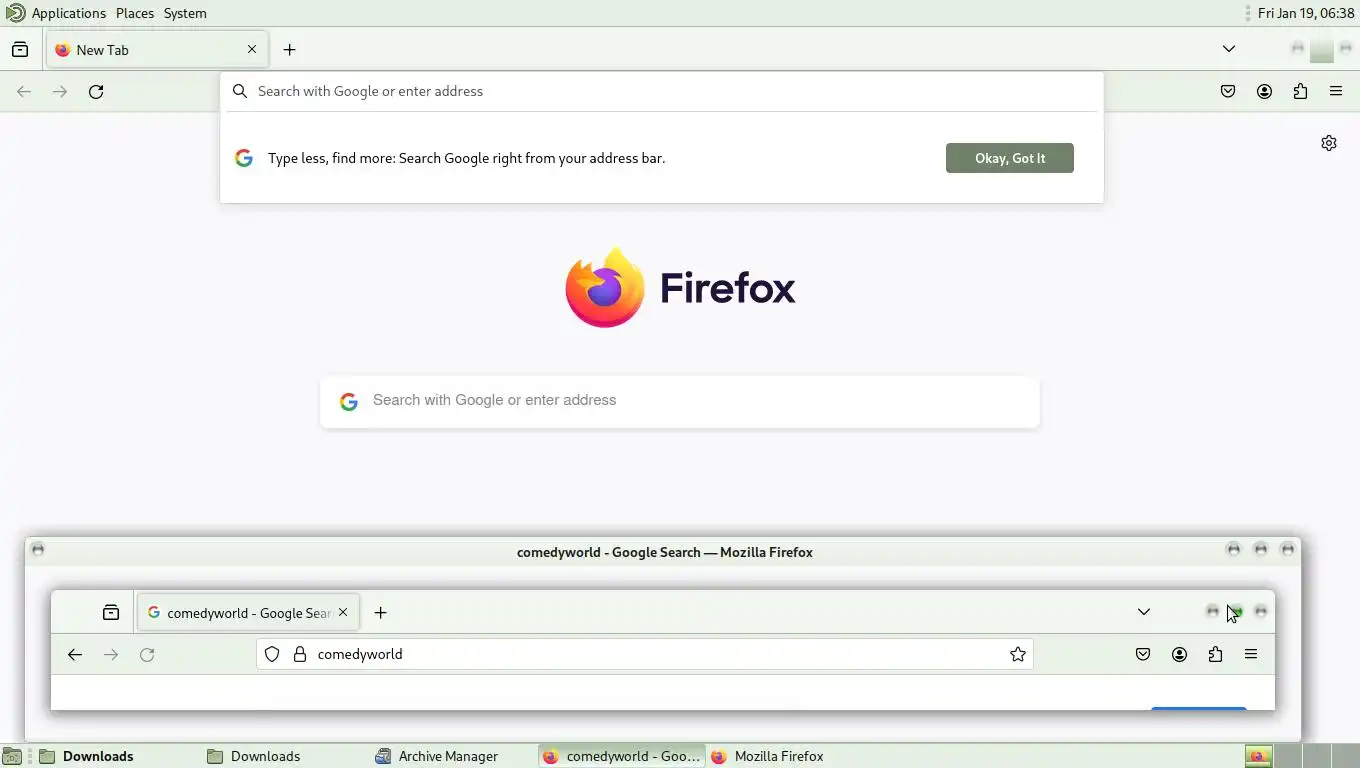Screen dimensions: 1360x768
Task: Go back in the comedyworld window
Action: [75, 654]
